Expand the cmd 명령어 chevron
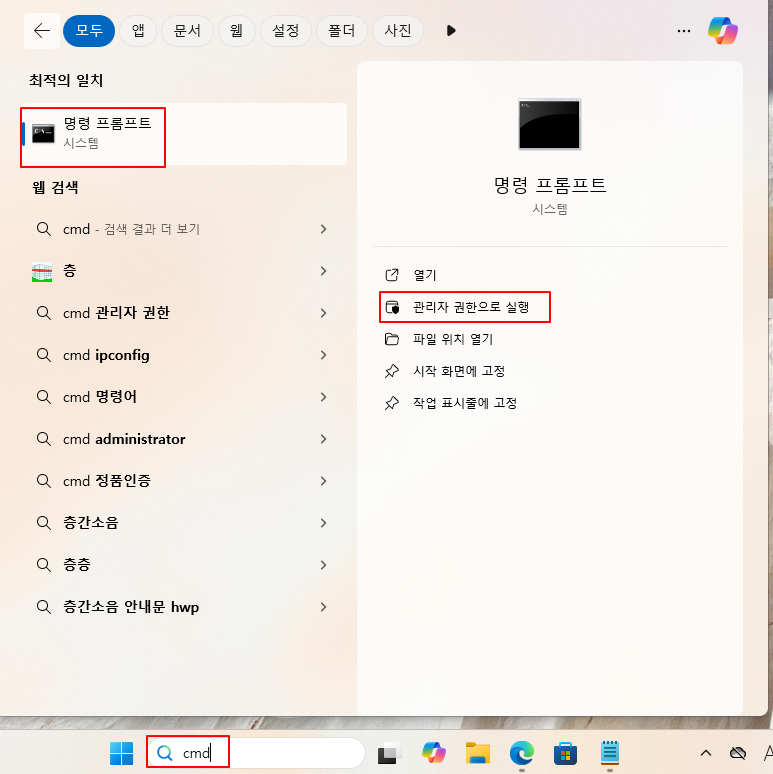773x774 pixels. (323, 397)
